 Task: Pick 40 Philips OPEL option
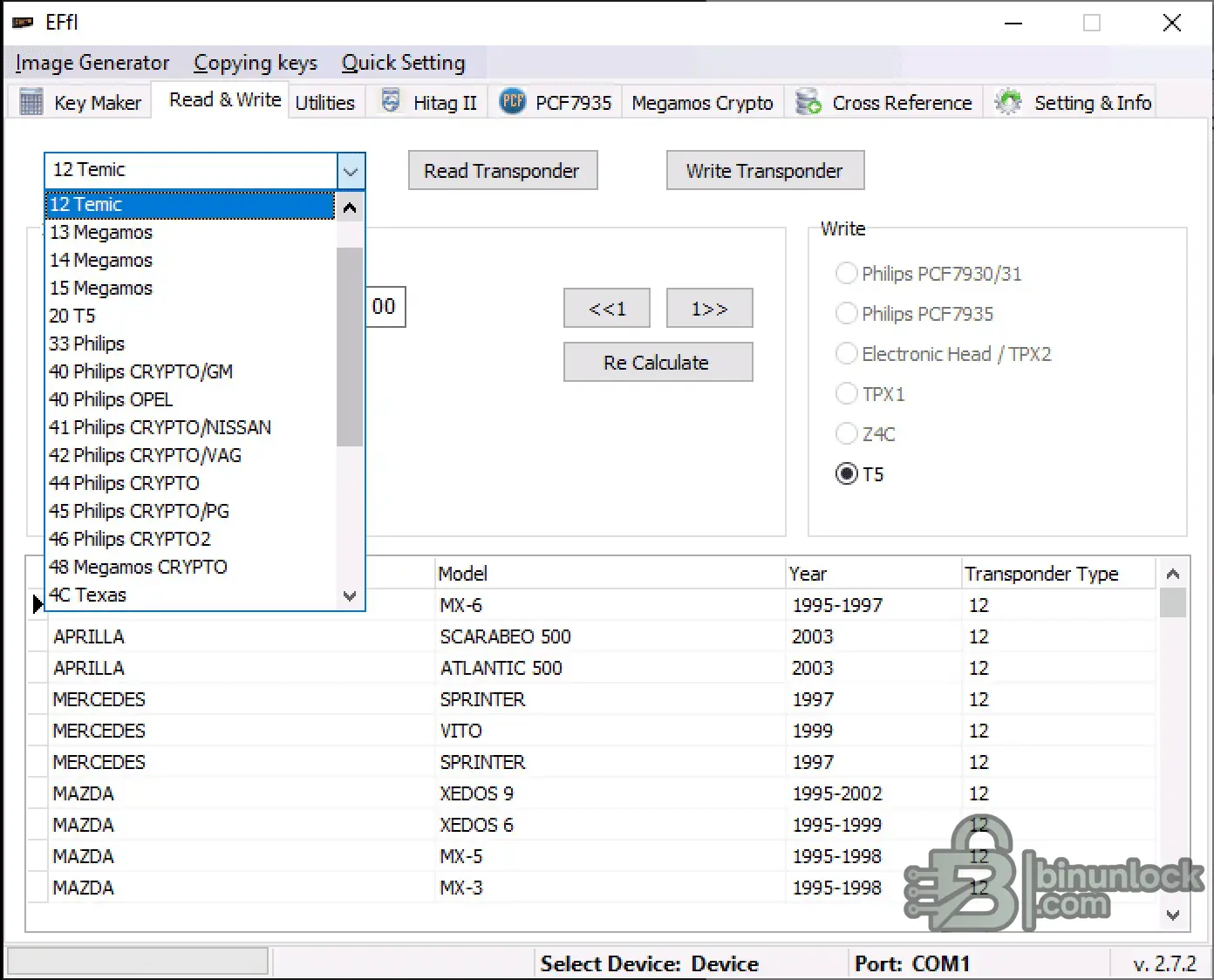coord(190,400)
